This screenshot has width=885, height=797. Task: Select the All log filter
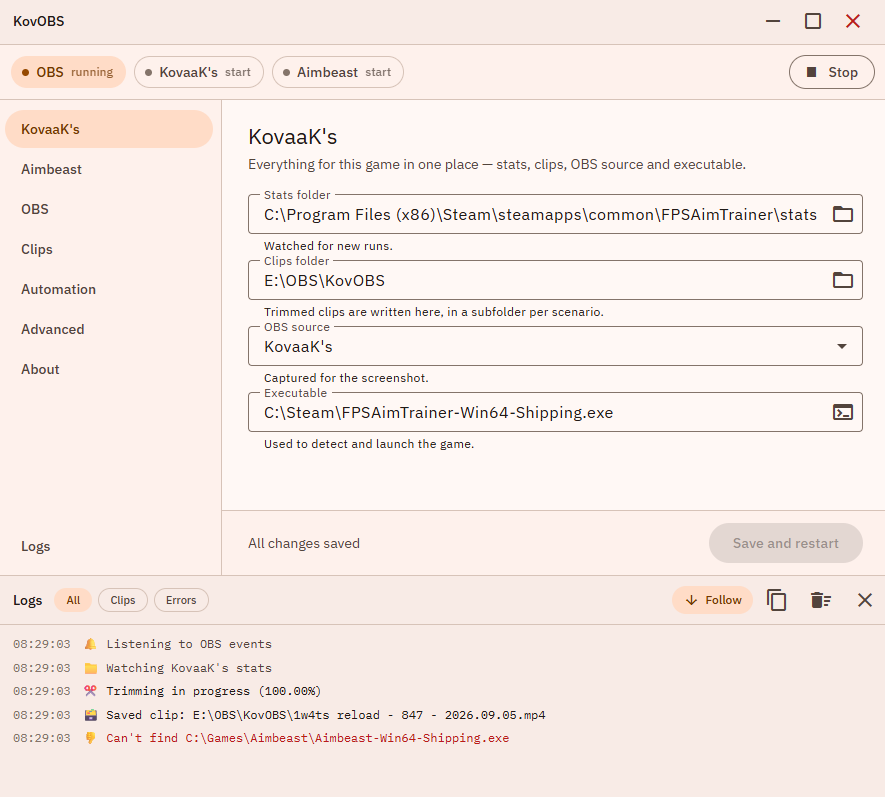coord(73,600)
